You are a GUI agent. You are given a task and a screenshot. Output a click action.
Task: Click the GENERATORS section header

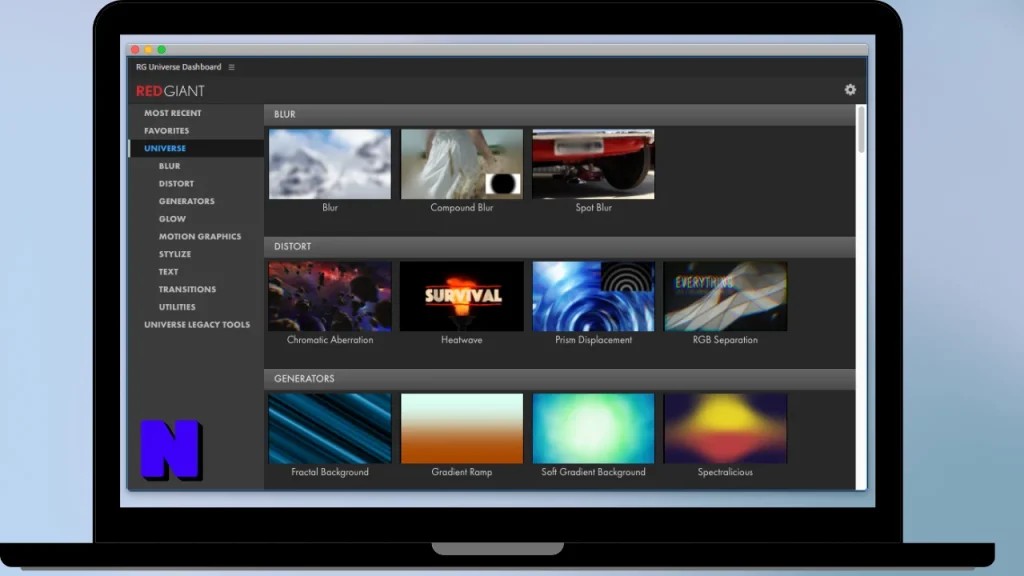tap(560, 379)
